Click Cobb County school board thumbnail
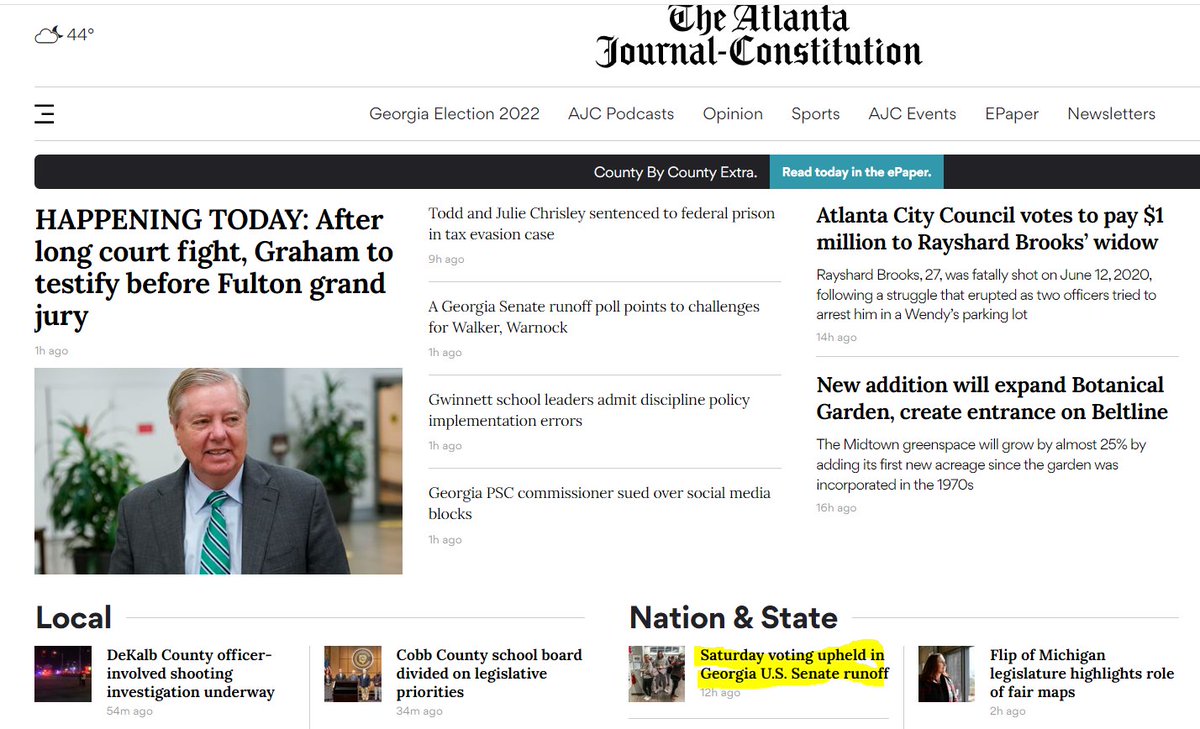The image size is (1200, 729). point(353,674)
